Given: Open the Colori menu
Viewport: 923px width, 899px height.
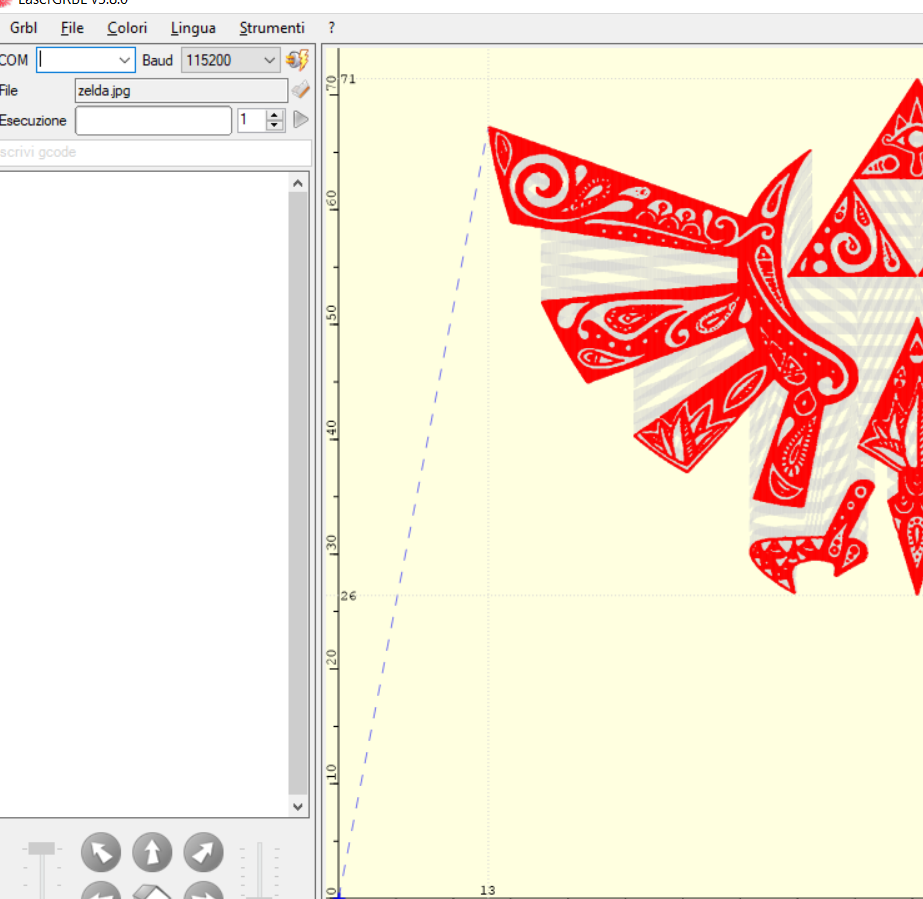Looking at the screenshot, I should (x=127, y=28).
